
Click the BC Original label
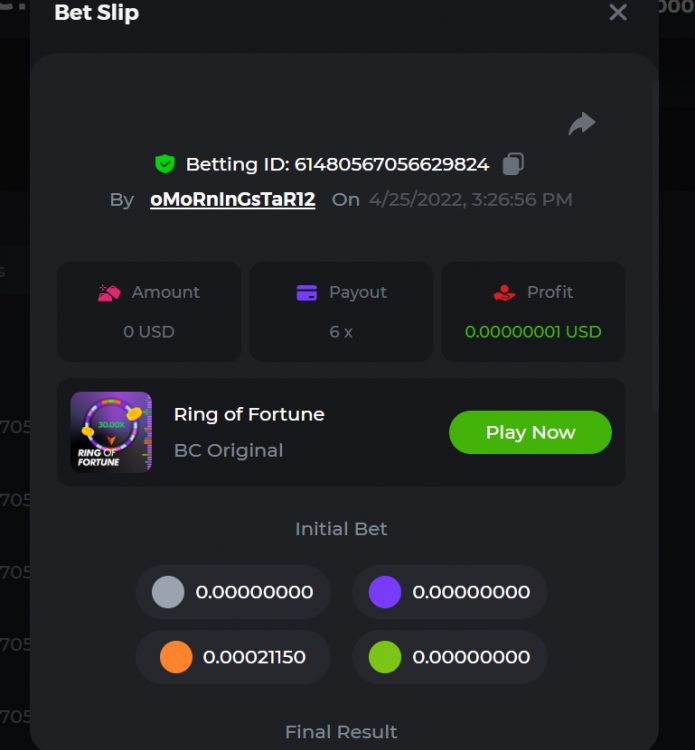(x=228, y=450)
